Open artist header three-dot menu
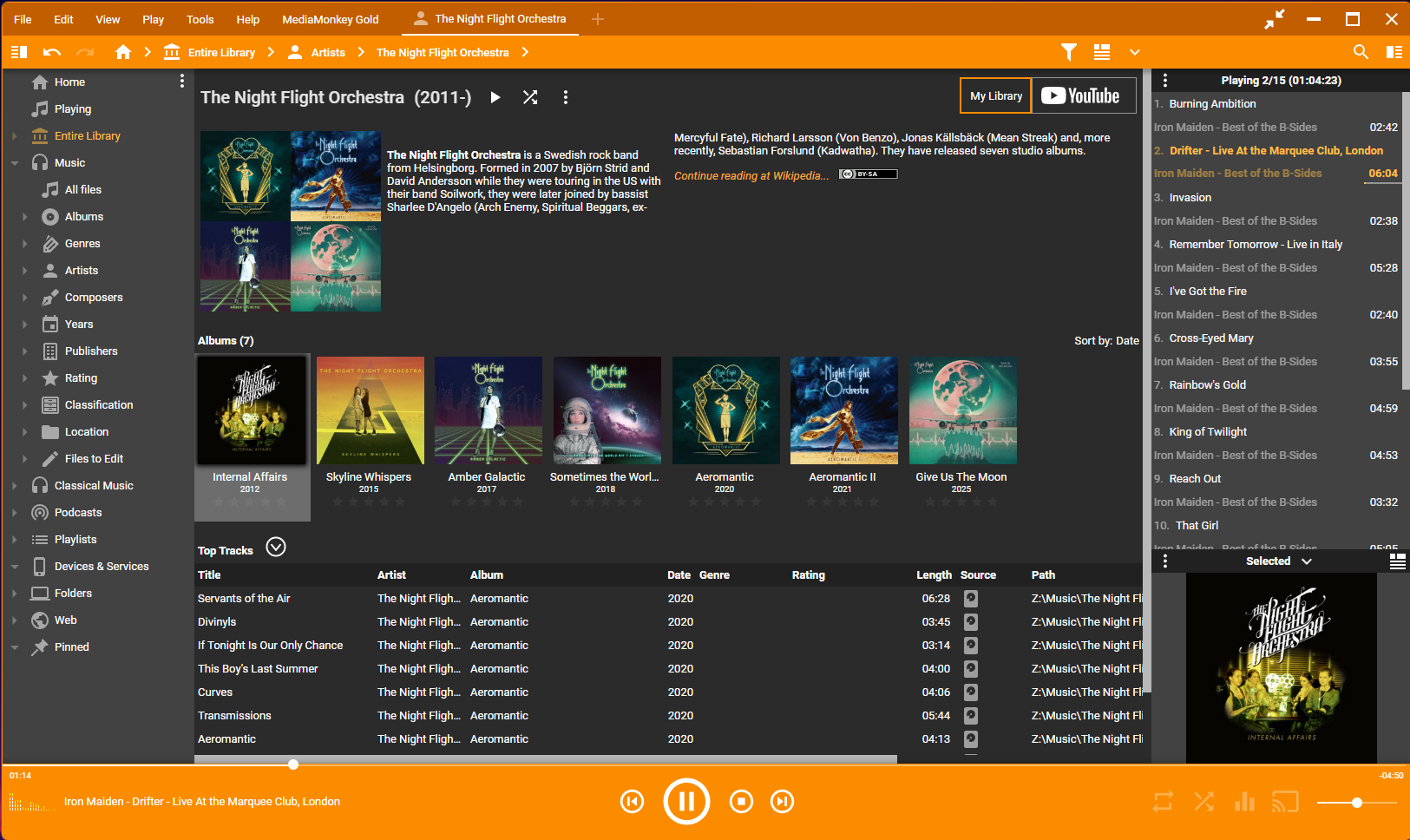Viewport: 1410px width, 840px height. pos(566,97)
